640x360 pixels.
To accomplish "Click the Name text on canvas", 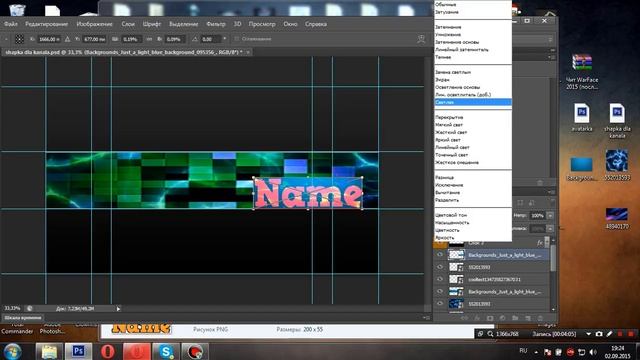I will (308, 193).
